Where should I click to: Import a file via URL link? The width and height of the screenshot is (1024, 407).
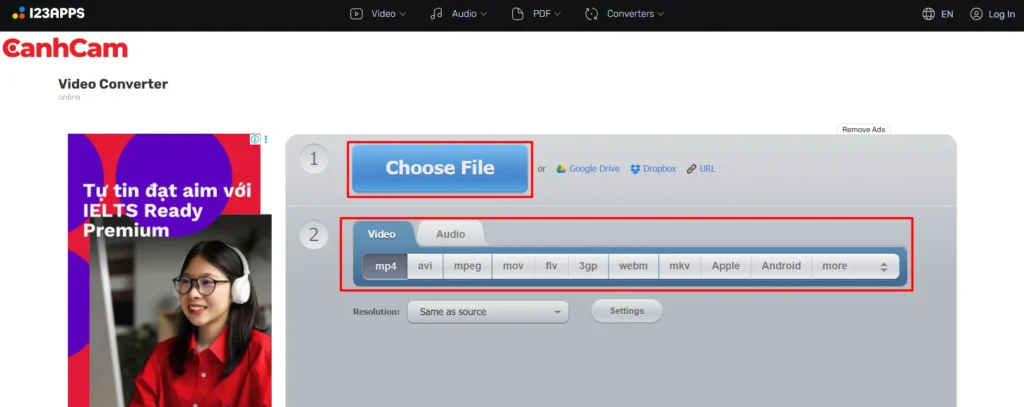707,169
